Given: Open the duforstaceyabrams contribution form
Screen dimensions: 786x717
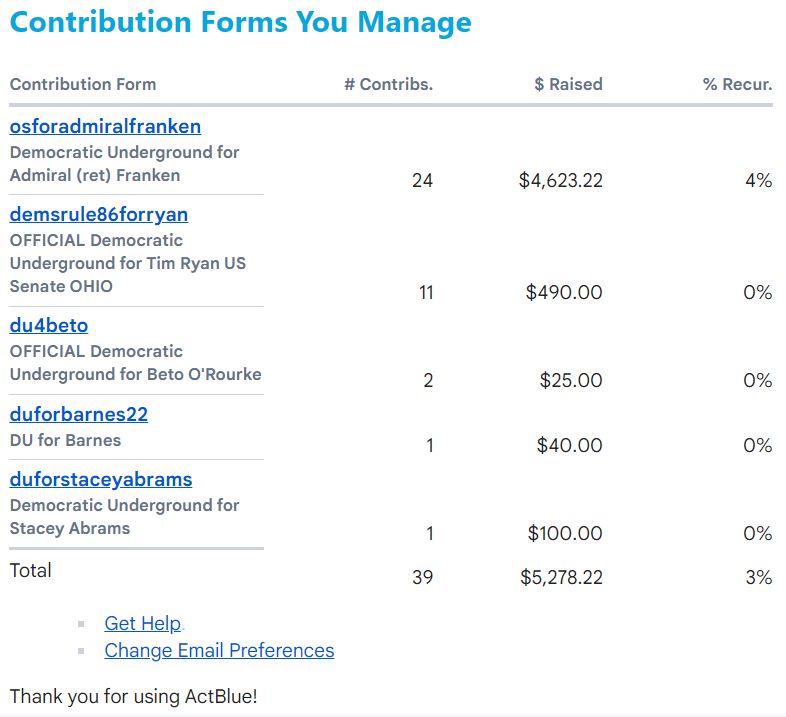Looking at the screenshot, I should pos(101,480).
